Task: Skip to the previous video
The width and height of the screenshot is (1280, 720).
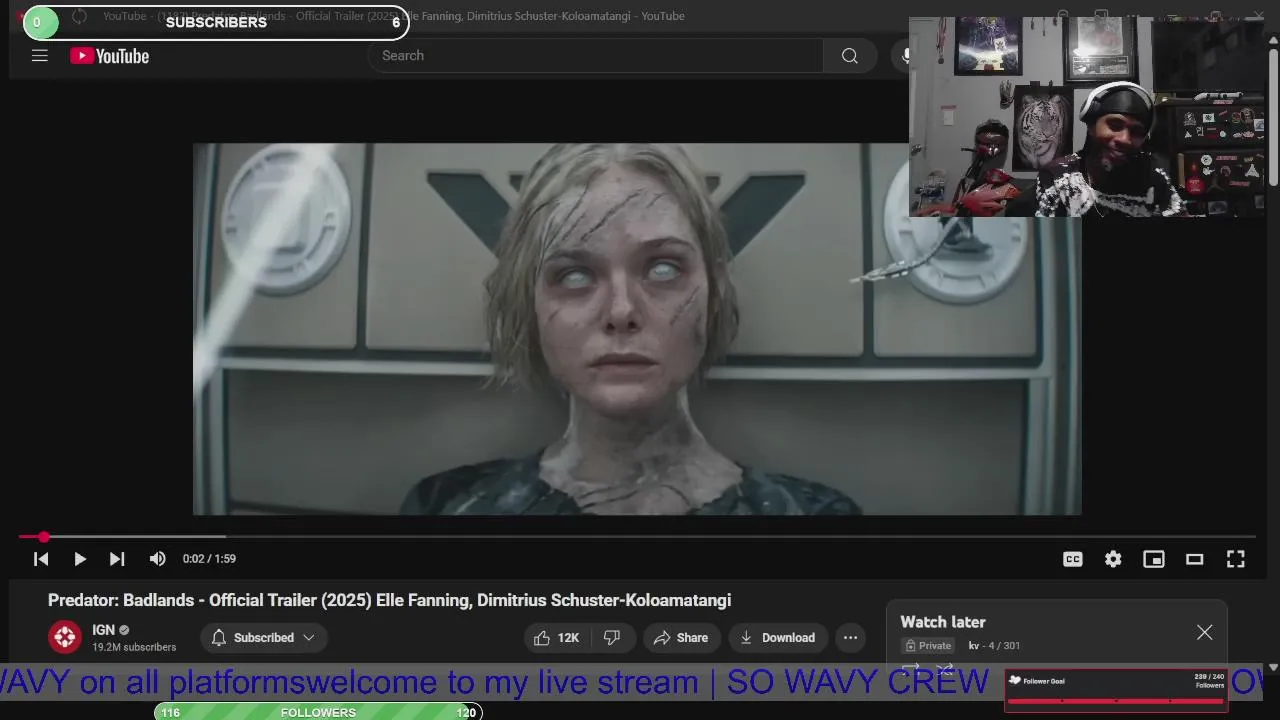Action: 41,559
